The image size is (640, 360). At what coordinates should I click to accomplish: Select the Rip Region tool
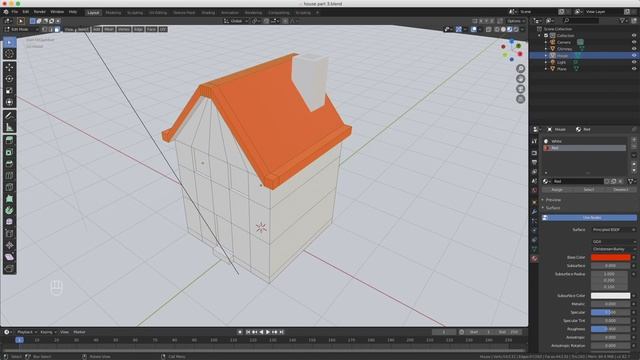(x=9, y=269)
